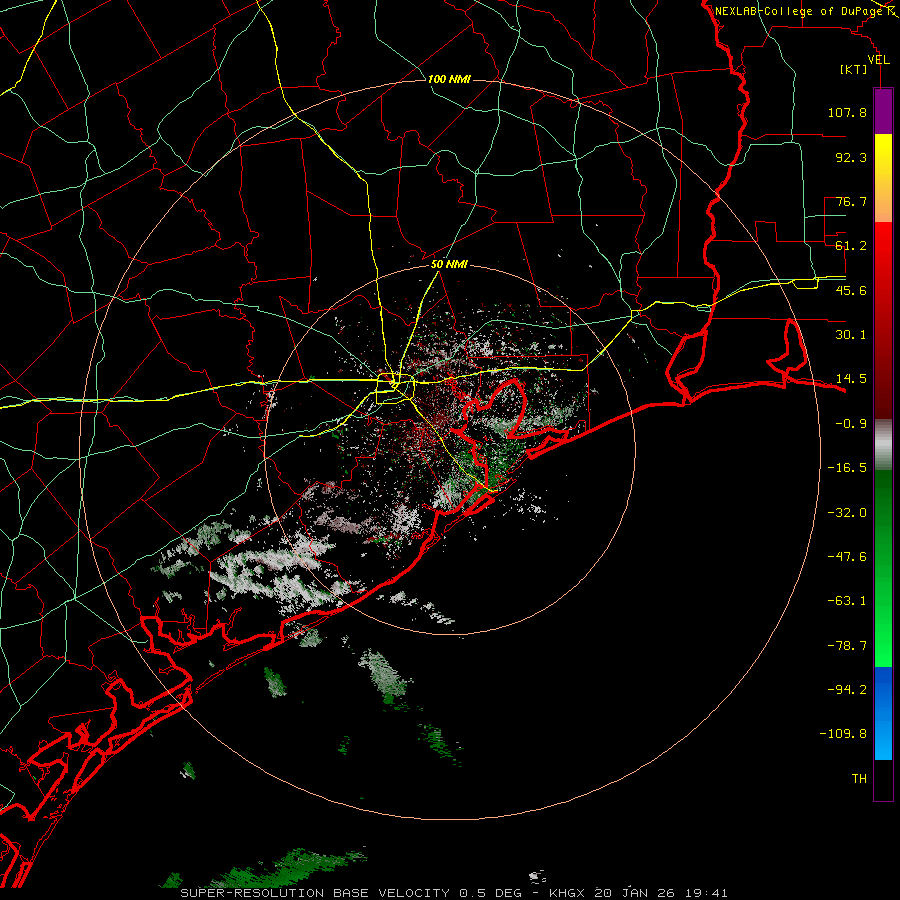Click the -16.5 legend value
Viewport: 900px width, 900px height.
[x=847, y=468]
